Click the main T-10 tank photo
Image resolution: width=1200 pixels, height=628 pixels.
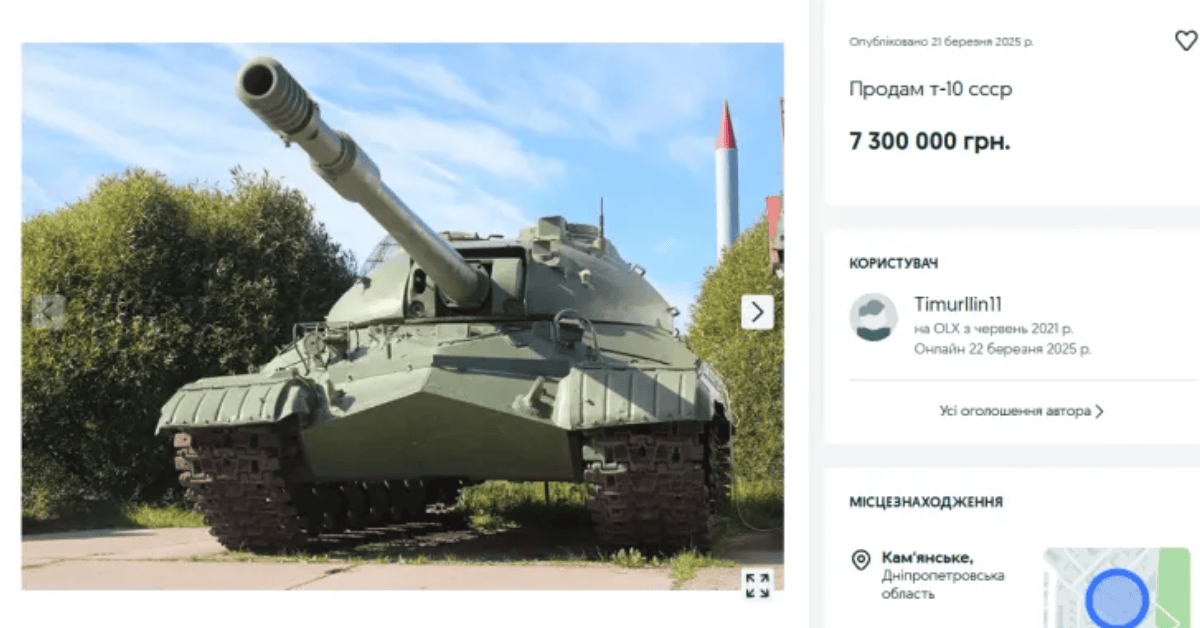coord(402,316)
